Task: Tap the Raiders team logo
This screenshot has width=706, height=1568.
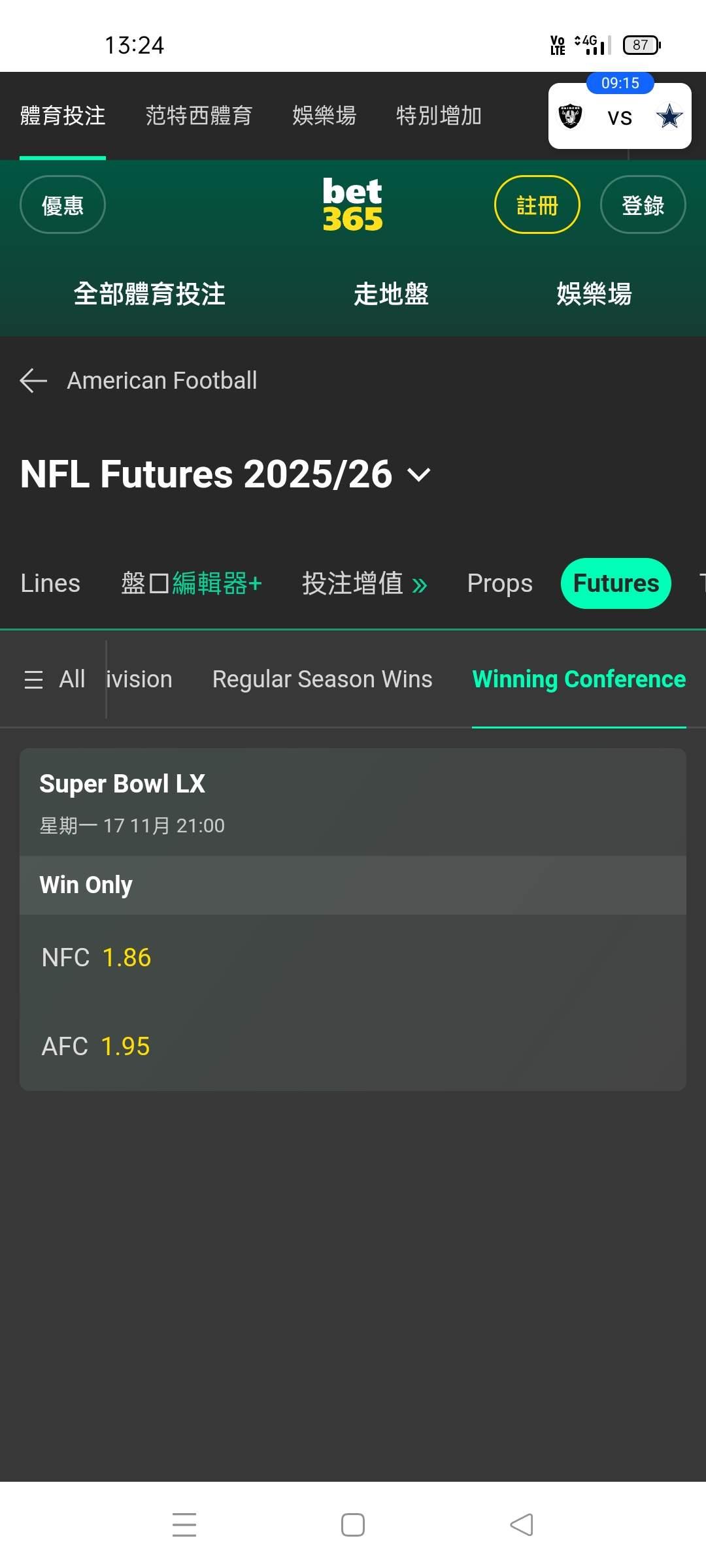Action: click(570, 117)
